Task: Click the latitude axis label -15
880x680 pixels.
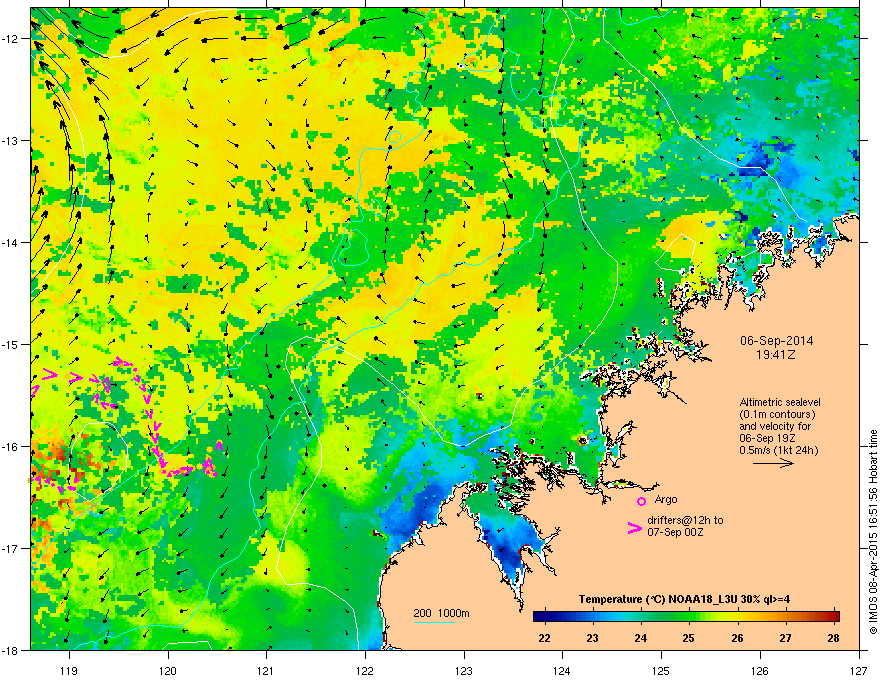Action: [x=11, y=344]
